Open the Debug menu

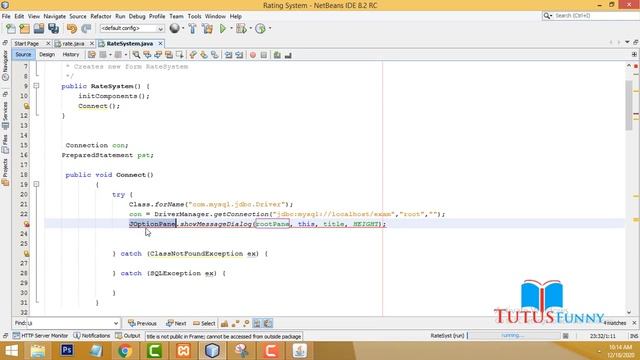tap(137, 16)
